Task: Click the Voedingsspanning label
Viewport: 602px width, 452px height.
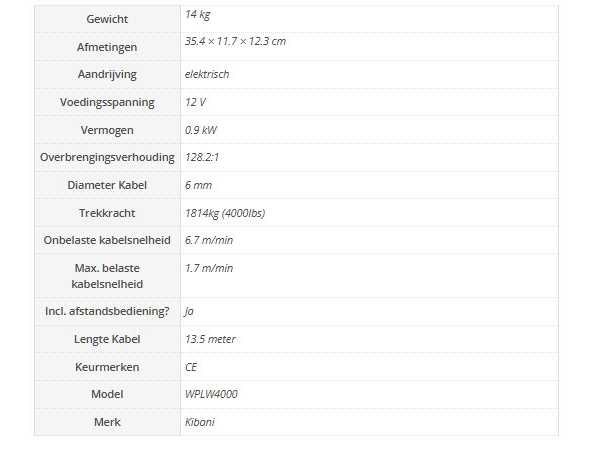Action: [107, 103]
